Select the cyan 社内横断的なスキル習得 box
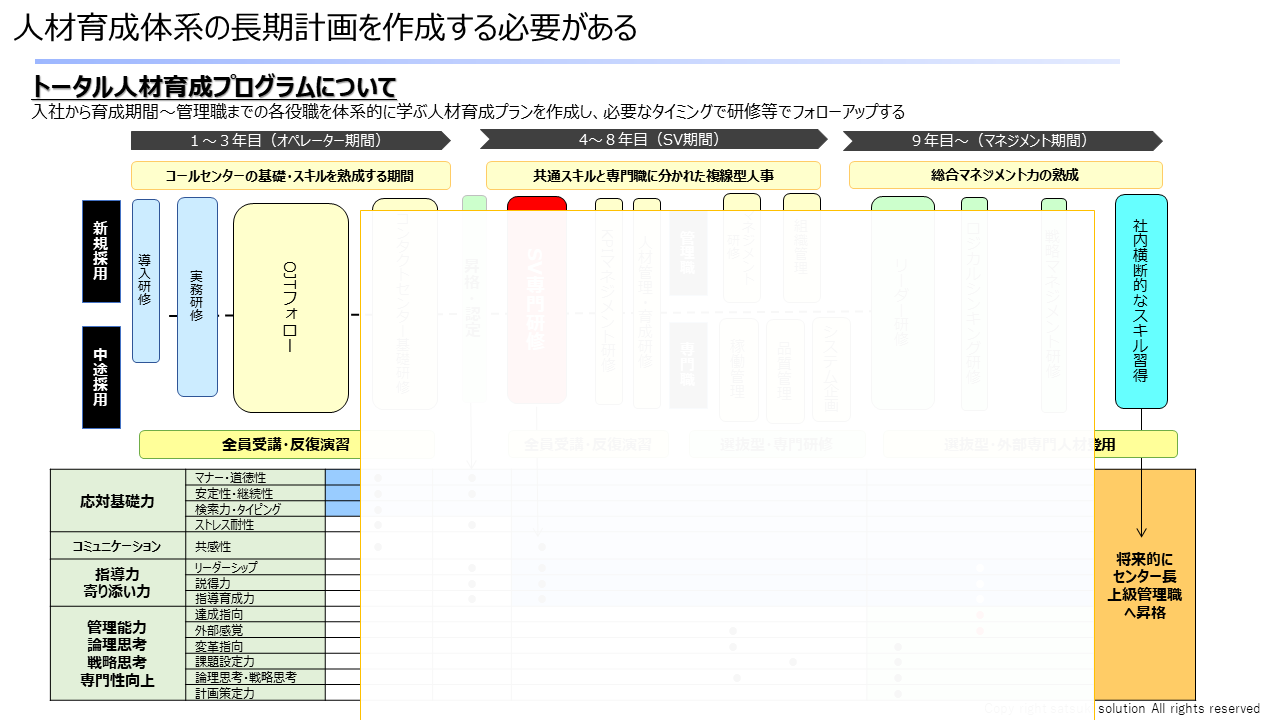1280x720 pixels. point(1141,301)
